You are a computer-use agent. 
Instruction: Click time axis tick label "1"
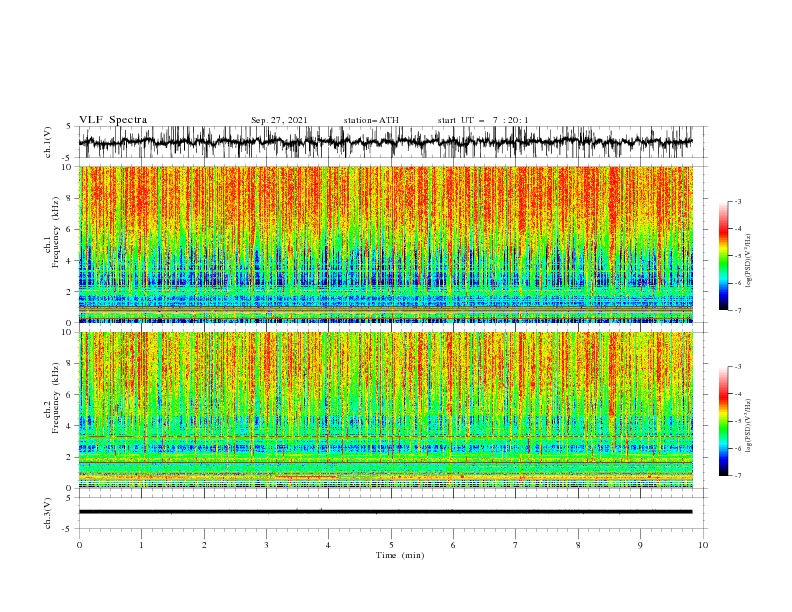coord(141,545)
